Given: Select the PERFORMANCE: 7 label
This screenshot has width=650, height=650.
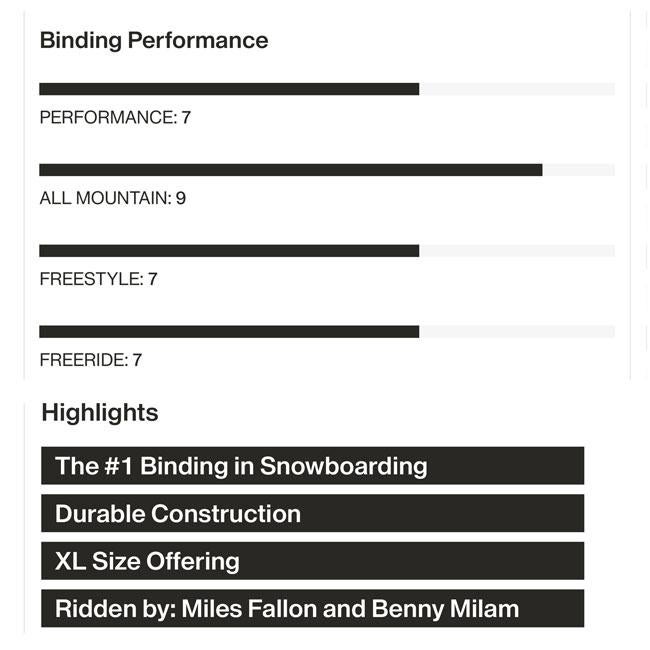Looking at the screenshot, I should click(x=115, y=118).
